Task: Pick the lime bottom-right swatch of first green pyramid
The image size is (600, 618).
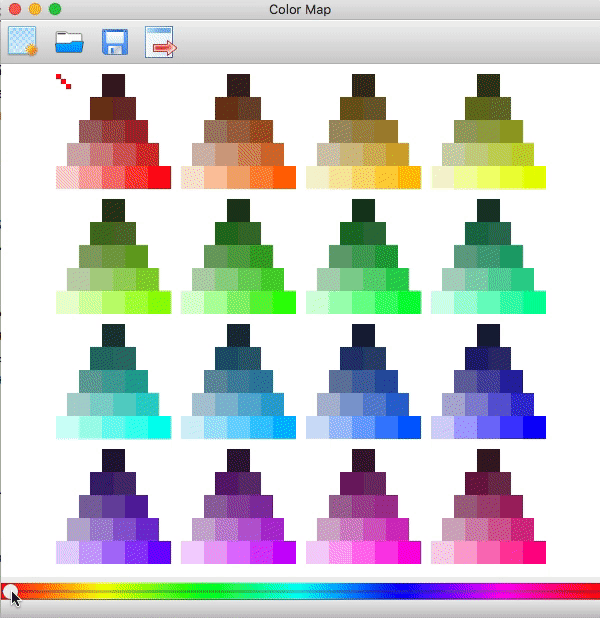Action: click(x=160, y=302)
